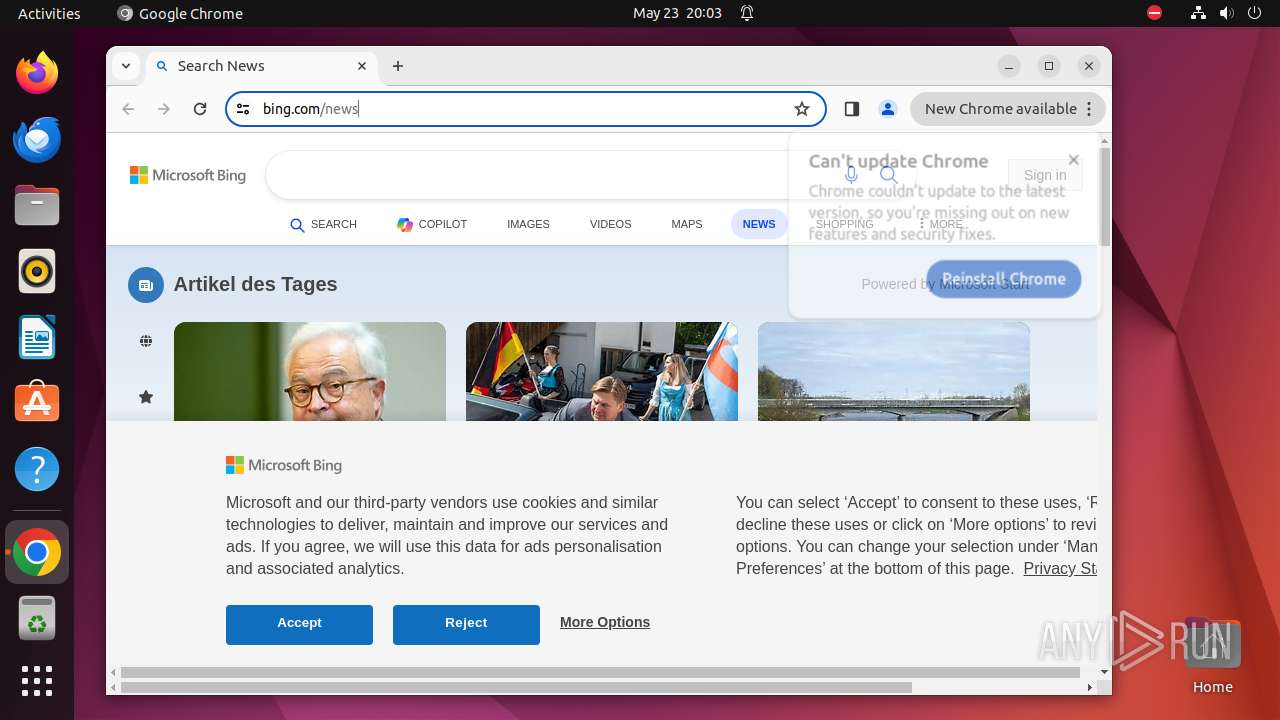The height and width of the screenshot is (720, 1280).
Task: Reject the cookie consent
Action: click(466, 624)
